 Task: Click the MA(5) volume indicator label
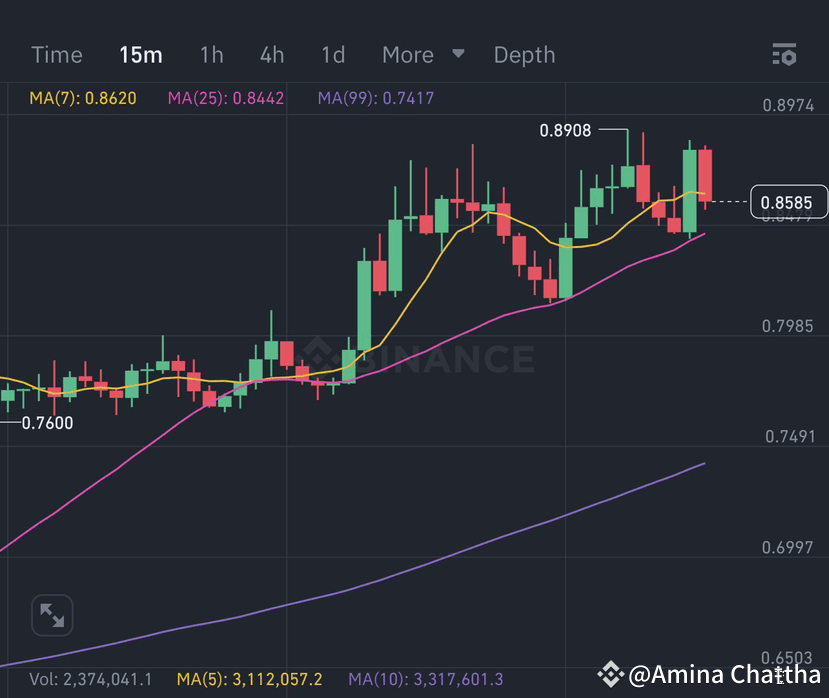(251, 677)
